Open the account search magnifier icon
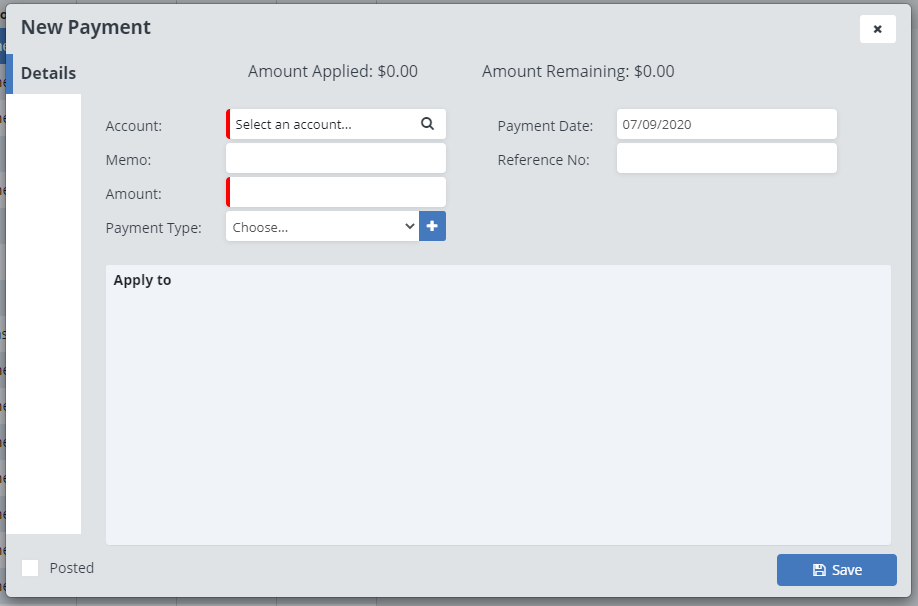918x606 pixels. 428,123
